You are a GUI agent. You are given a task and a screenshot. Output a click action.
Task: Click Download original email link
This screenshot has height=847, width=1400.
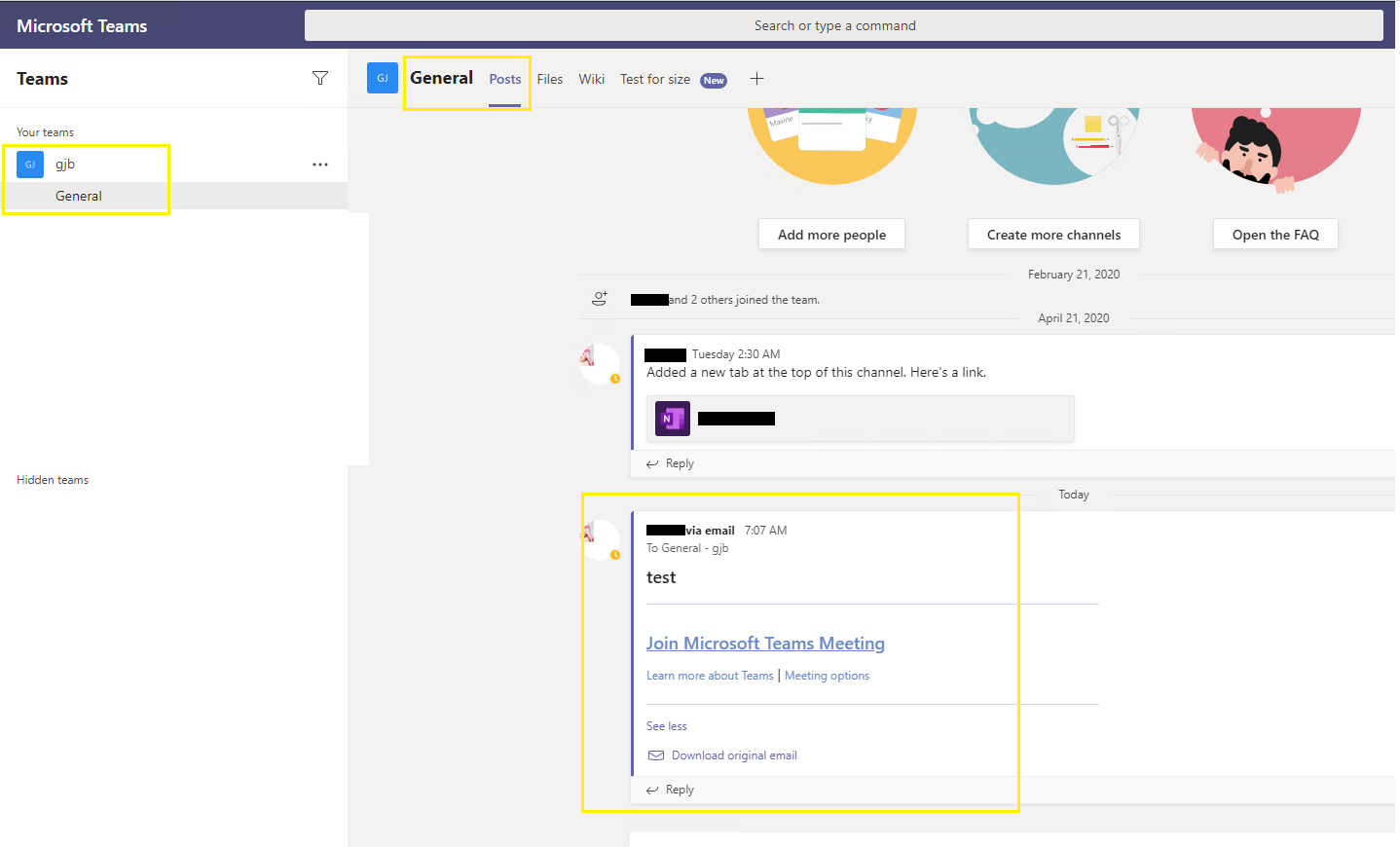734,755
